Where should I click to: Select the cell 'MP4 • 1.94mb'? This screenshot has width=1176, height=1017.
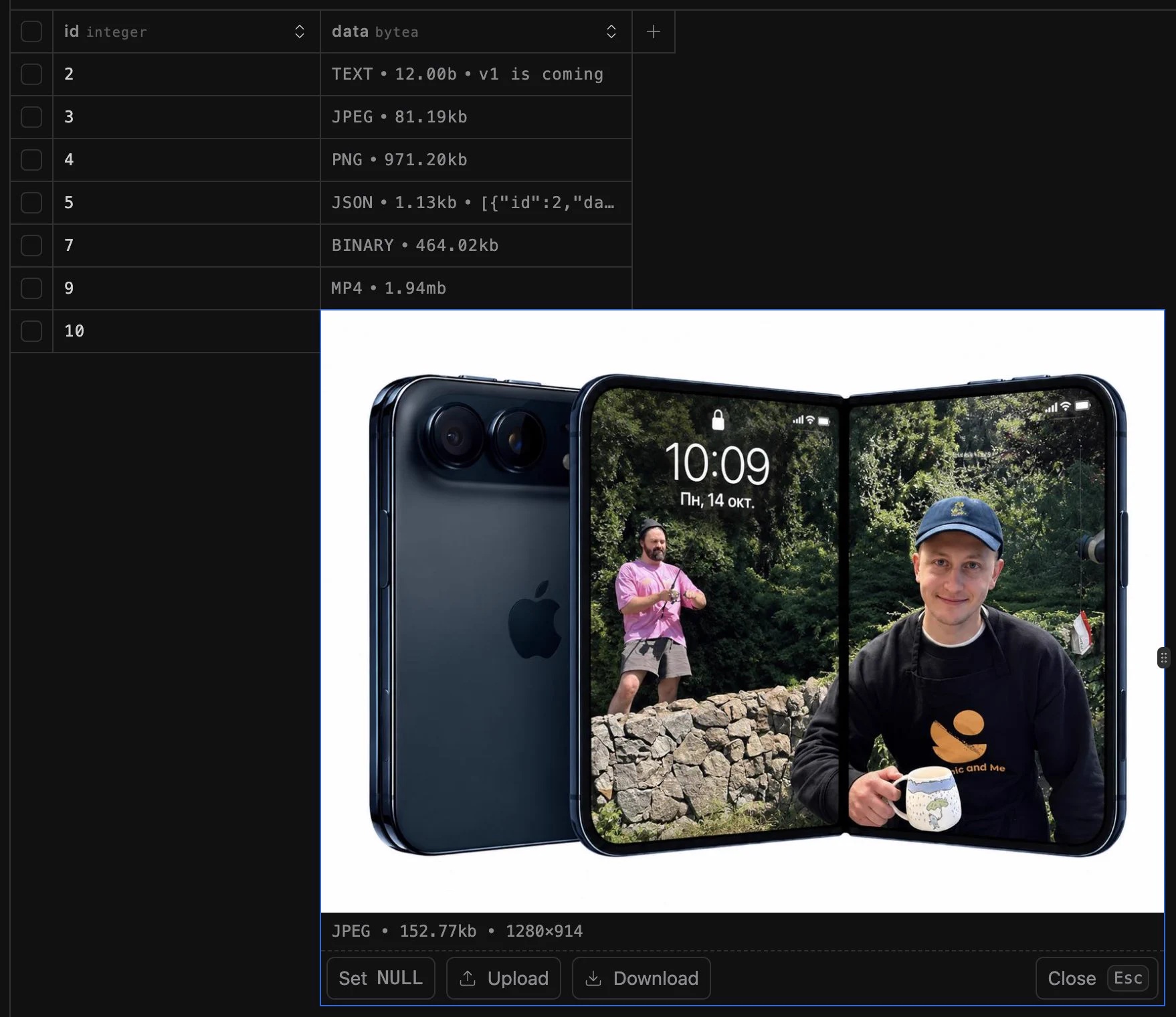(x=476, y=288)
